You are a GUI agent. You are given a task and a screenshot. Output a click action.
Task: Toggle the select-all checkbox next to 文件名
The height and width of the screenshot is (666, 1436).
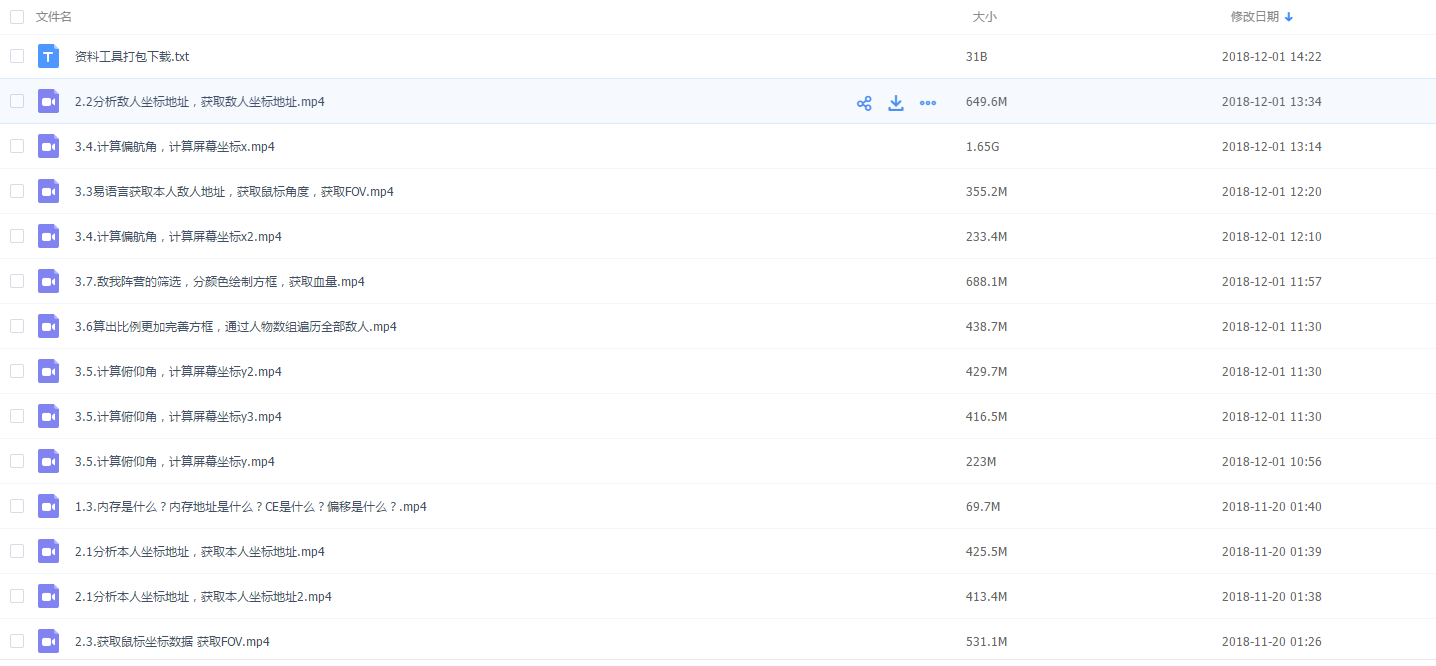(x=17, y=17)
